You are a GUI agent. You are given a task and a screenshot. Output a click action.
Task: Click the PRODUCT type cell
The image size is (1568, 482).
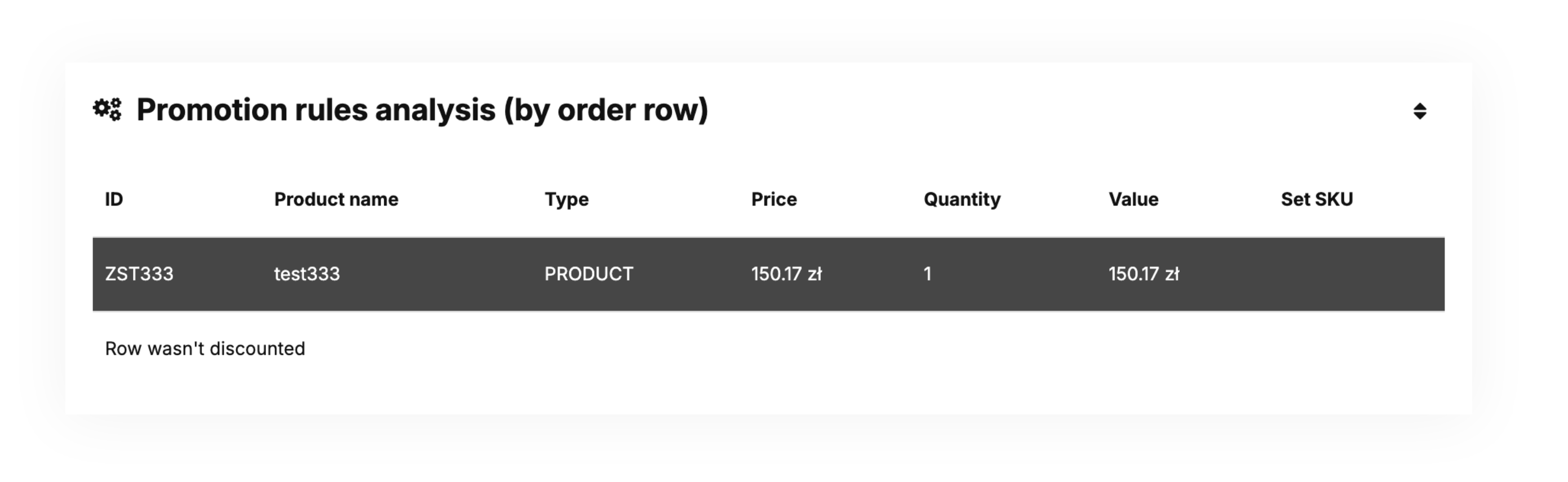pyautogui.click(x=588, y=274)
